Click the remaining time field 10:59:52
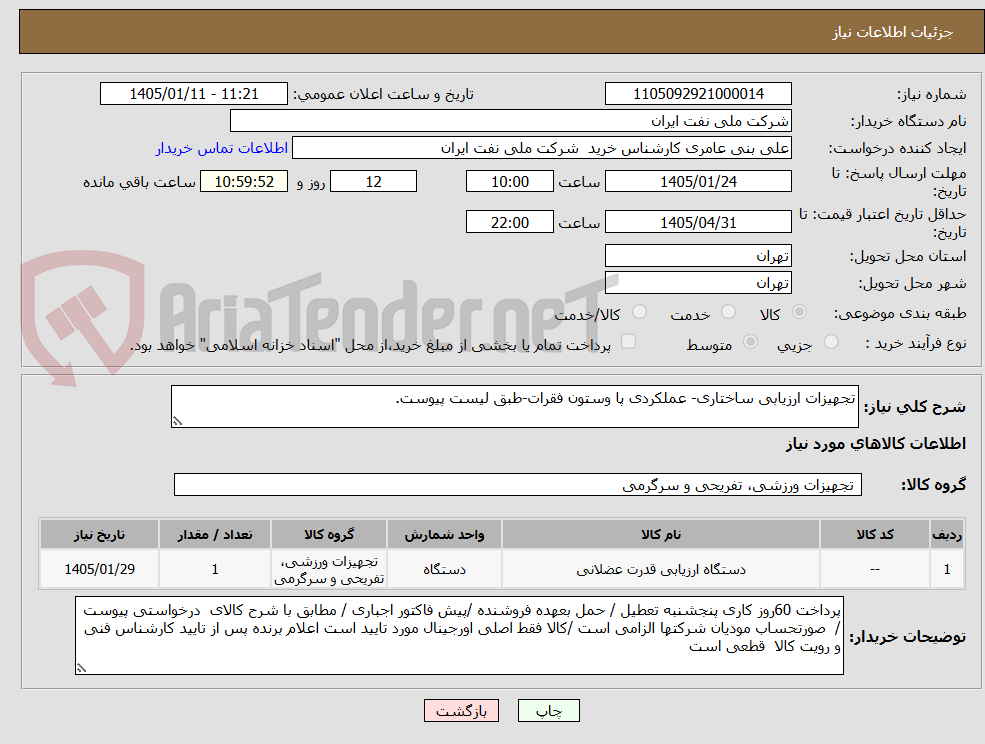 point(244,182)
